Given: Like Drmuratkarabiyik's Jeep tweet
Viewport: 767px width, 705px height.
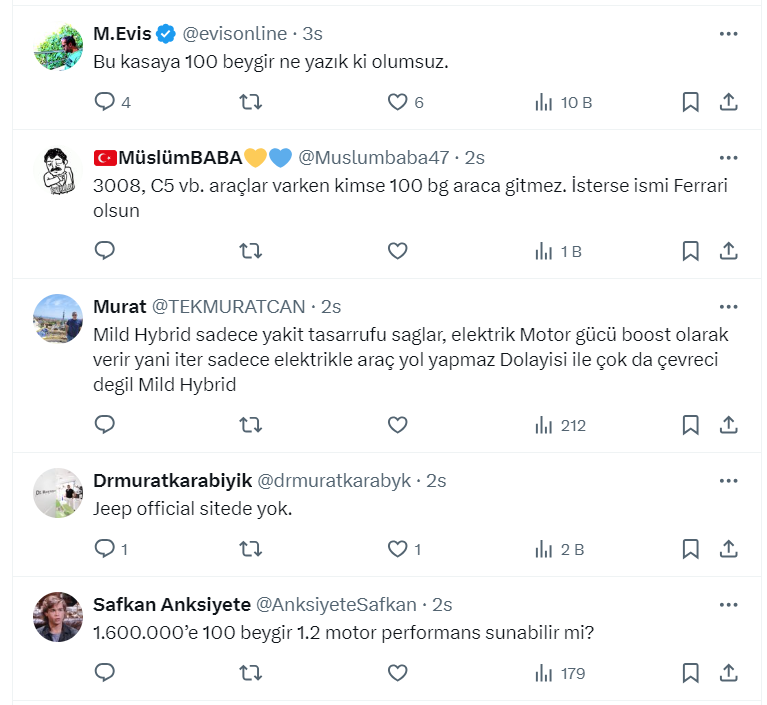Looking at the screenshot, I should tap(398, 549).
